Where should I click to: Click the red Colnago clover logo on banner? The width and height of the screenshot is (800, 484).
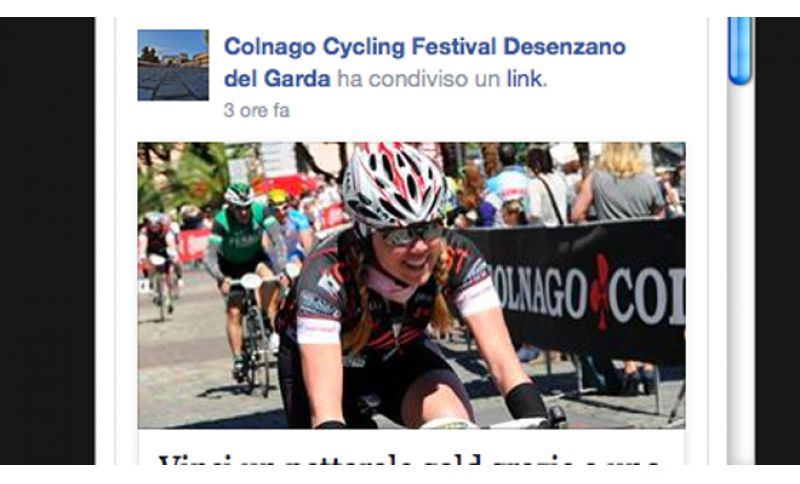coord(601,291)
